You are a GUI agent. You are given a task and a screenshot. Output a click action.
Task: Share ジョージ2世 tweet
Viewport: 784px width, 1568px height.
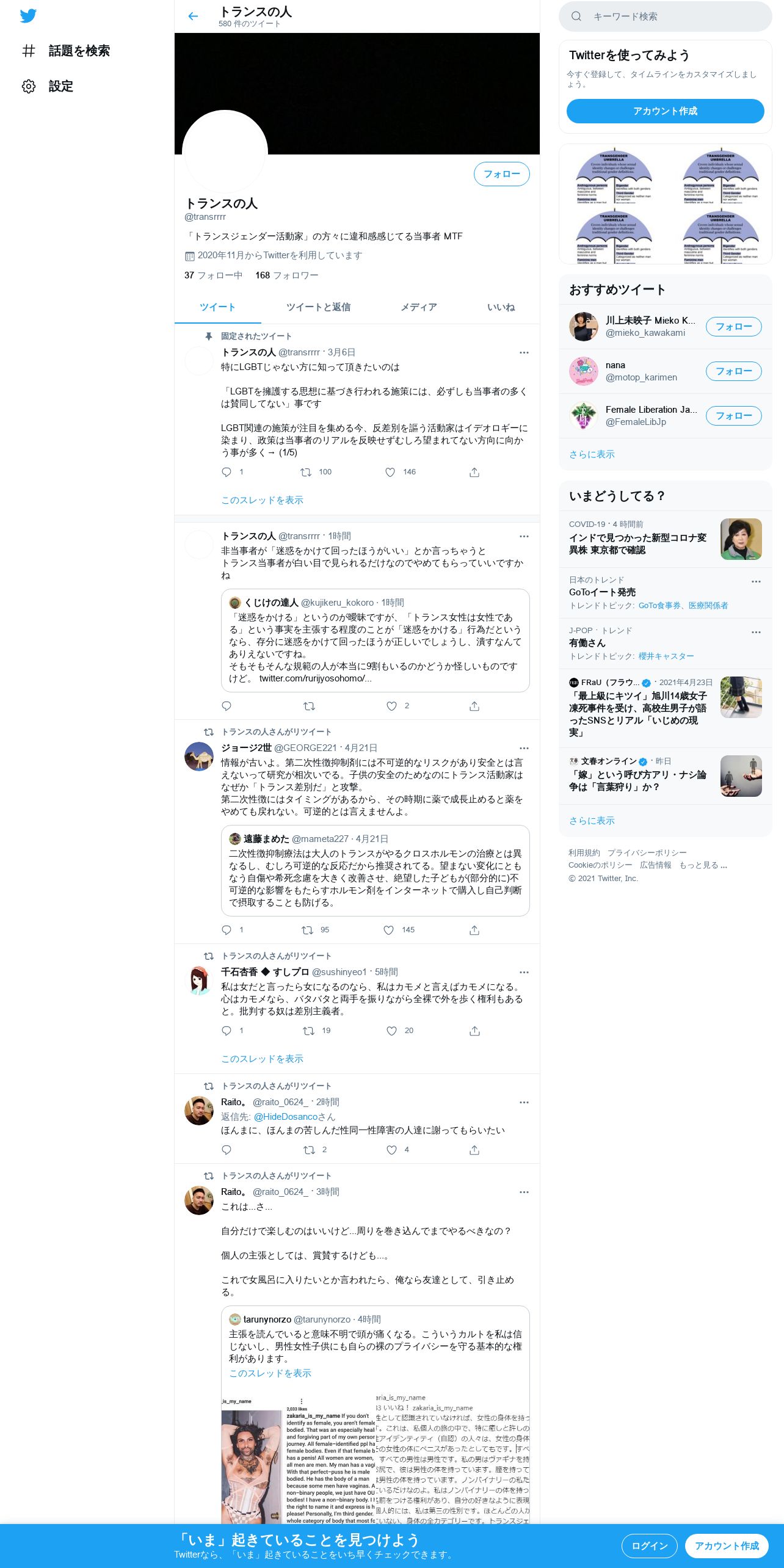(x=474, y=930)
